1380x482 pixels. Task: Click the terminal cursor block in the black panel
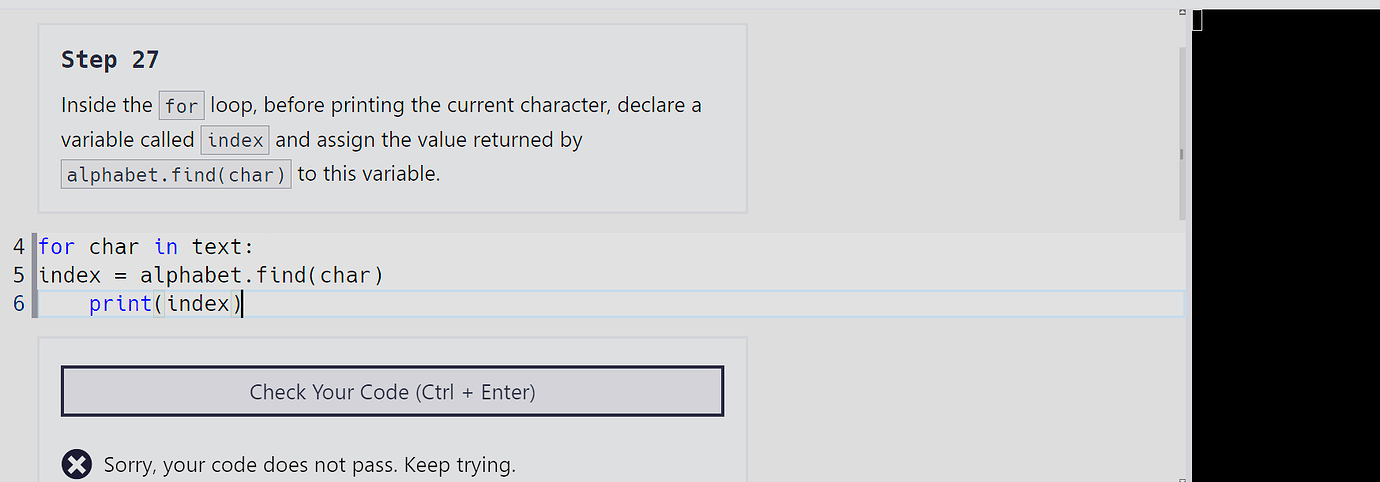[1197, 20]
